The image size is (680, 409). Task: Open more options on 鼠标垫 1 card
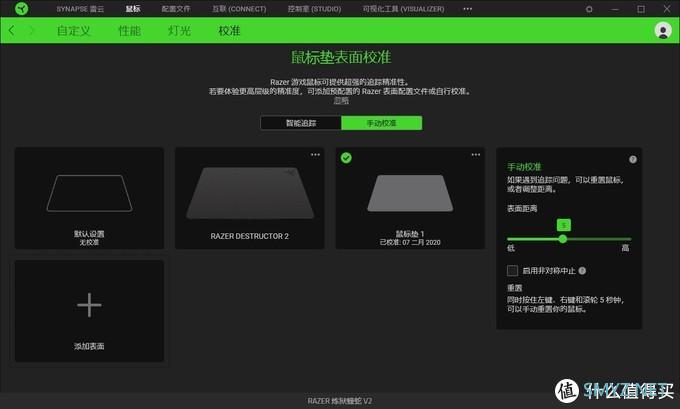[x=476, y=154]
